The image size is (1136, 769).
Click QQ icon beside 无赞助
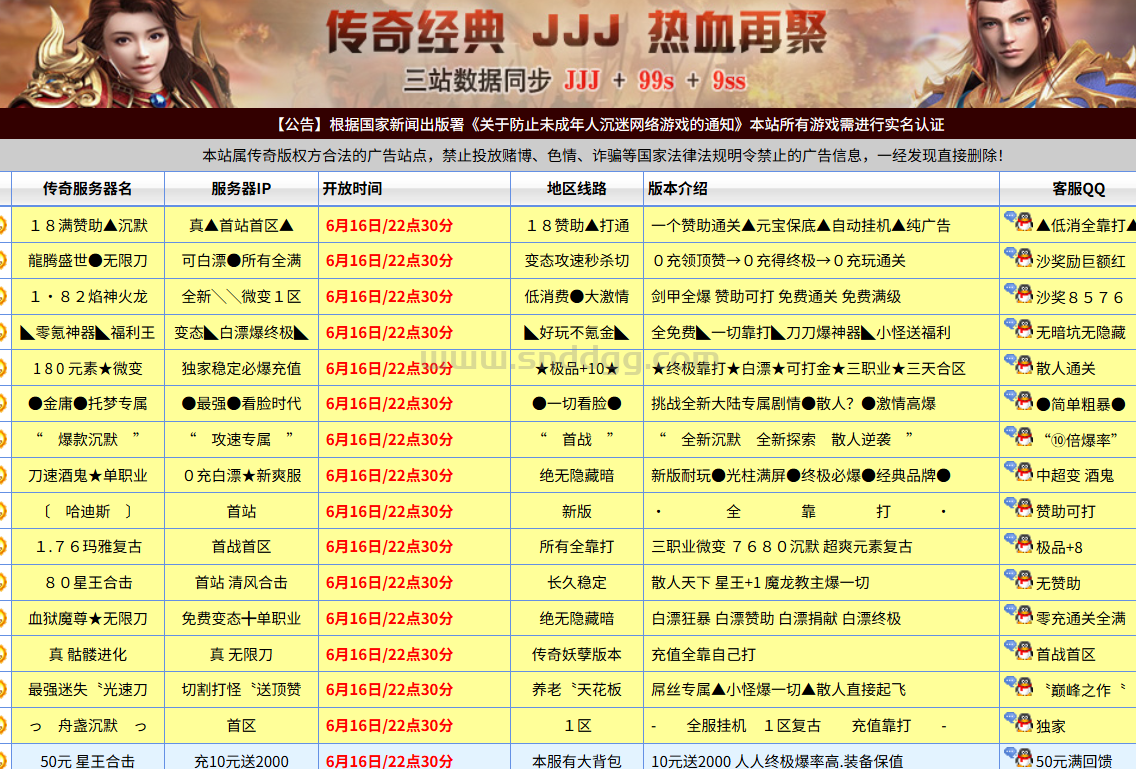[1019, 579]
